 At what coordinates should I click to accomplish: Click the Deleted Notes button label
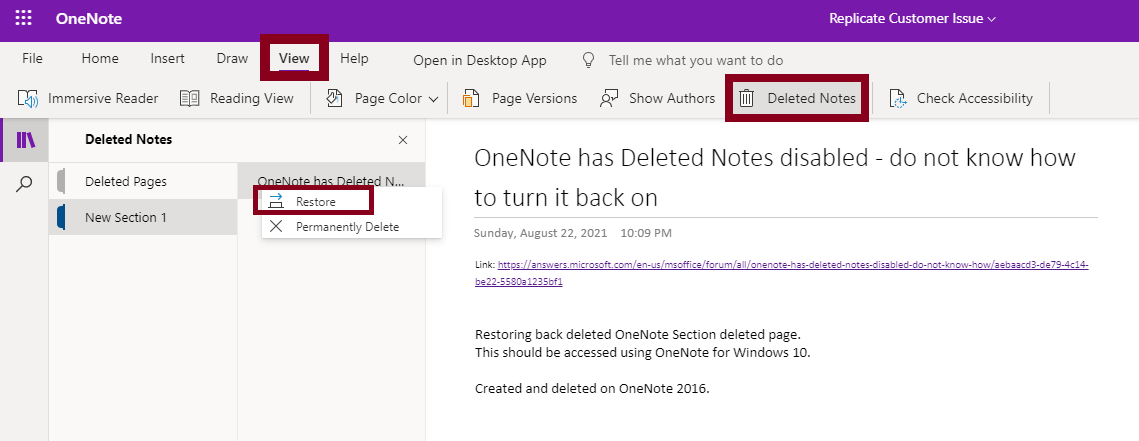811,98
